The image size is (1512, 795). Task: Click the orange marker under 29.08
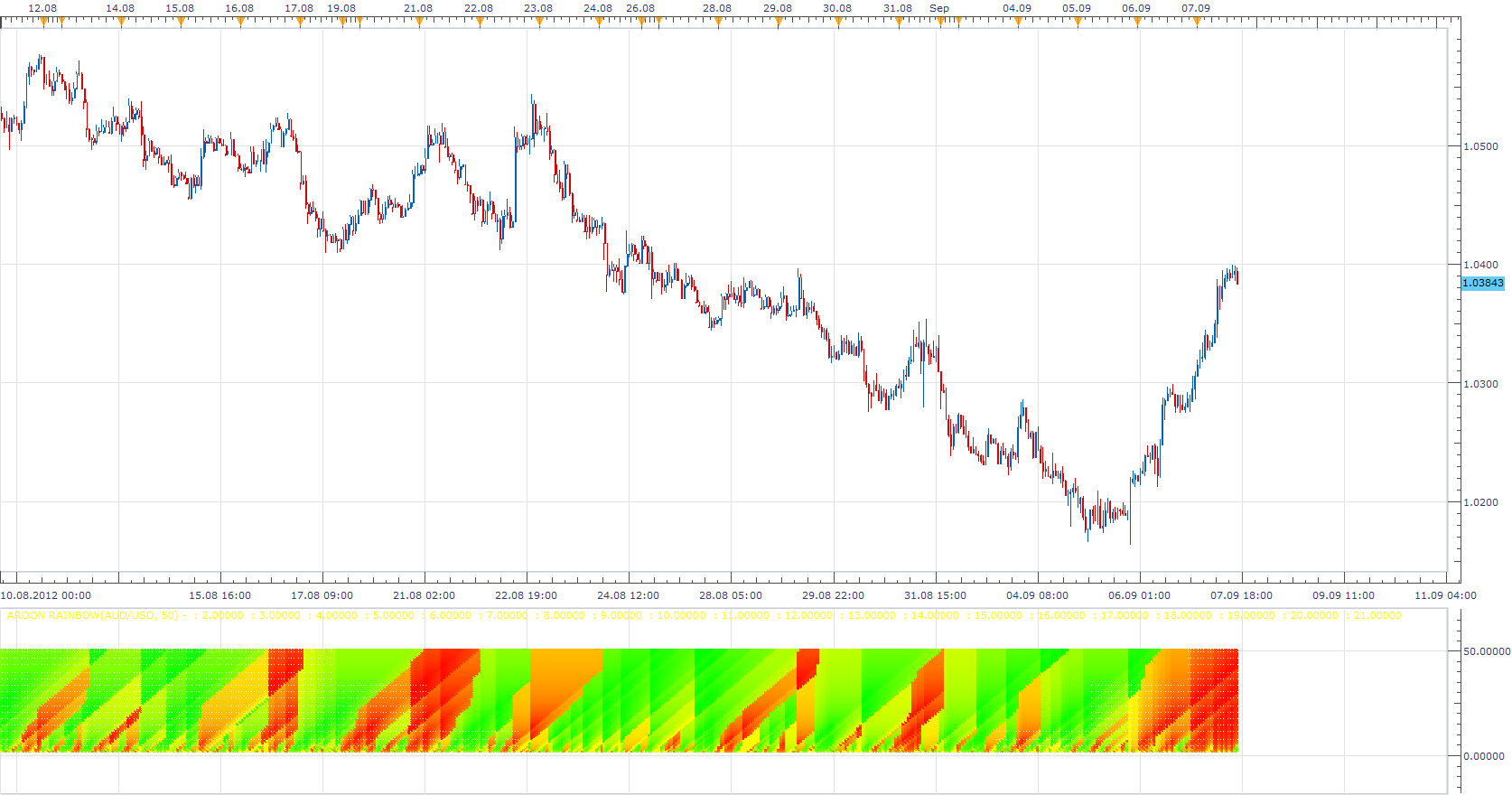779,22
